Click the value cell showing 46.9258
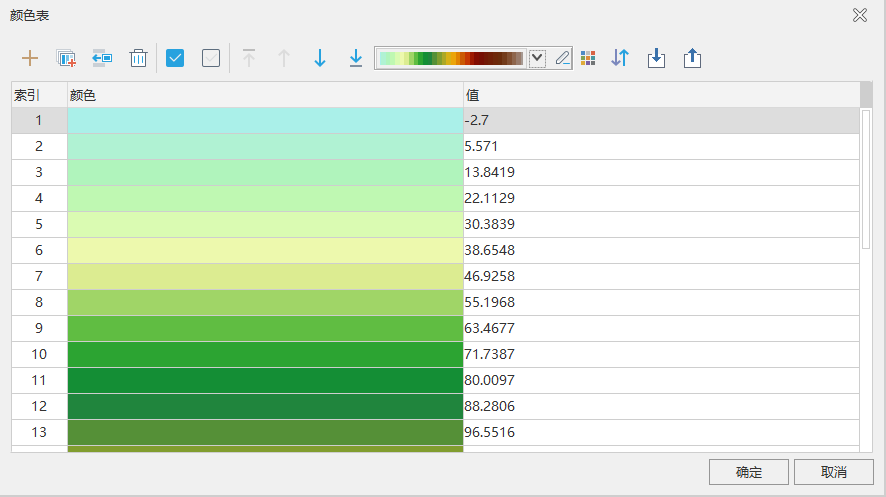The image size is (886, 497). pos(660,276)
